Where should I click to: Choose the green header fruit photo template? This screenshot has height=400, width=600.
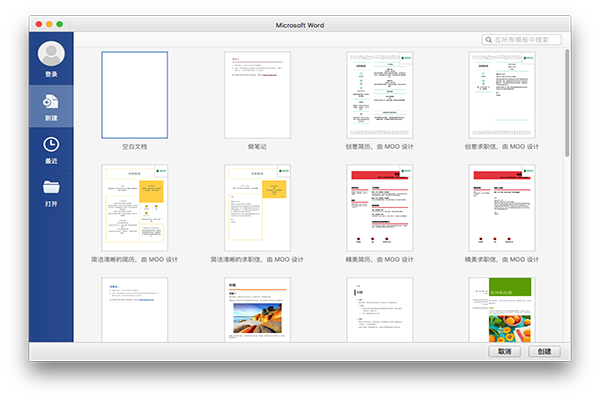[502, 310]
